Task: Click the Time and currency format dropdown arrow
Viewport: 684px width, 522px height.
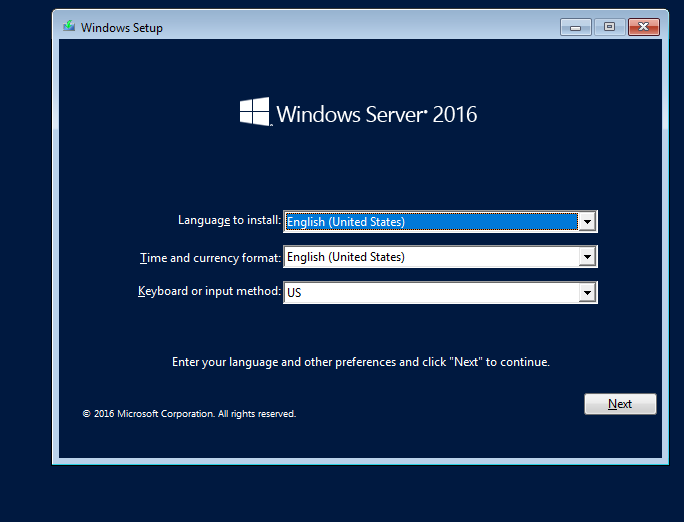Action: (x=587, y=257)
